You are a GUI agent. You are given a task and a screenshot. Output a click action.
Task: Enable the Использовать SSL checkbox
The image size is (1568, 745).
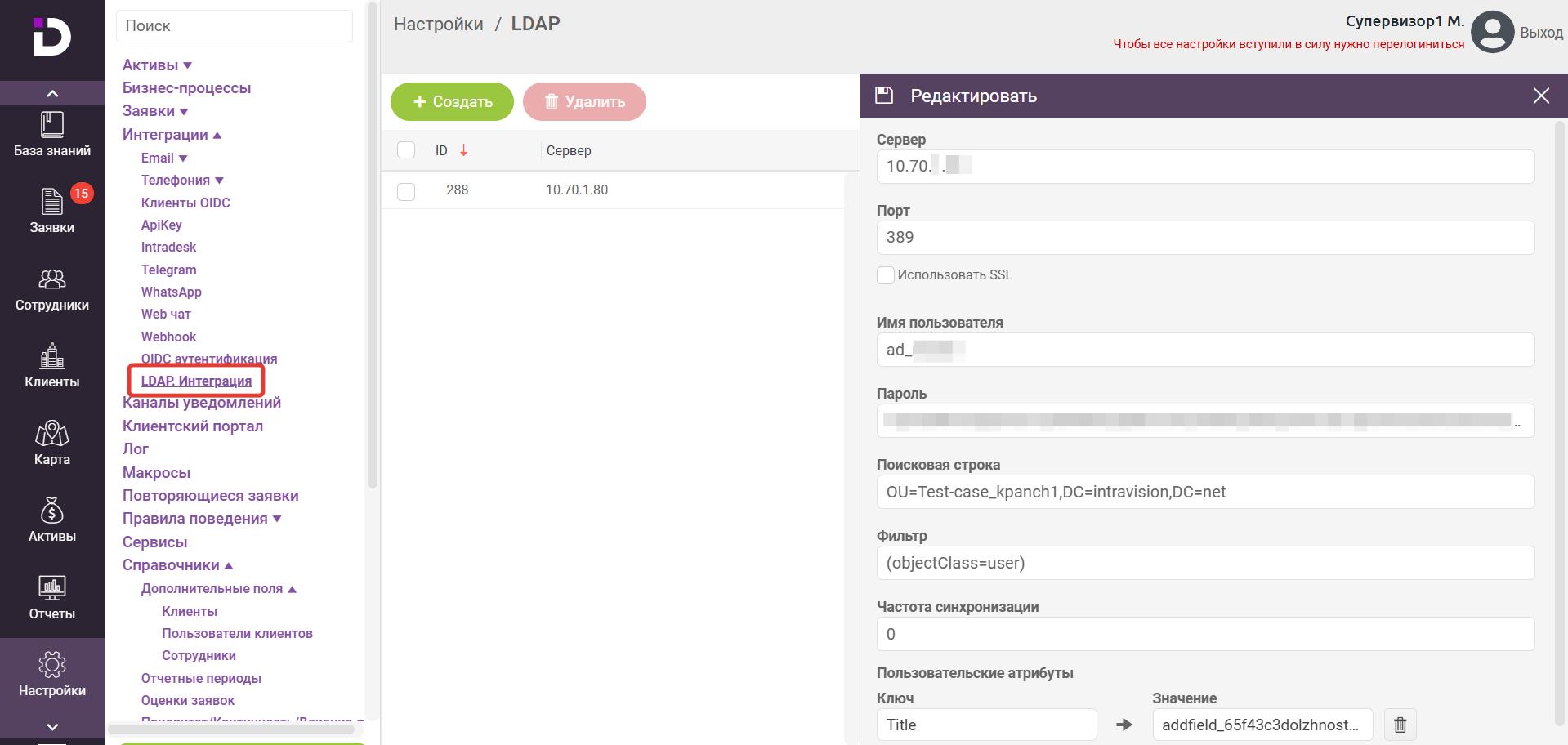click(886, 275)
